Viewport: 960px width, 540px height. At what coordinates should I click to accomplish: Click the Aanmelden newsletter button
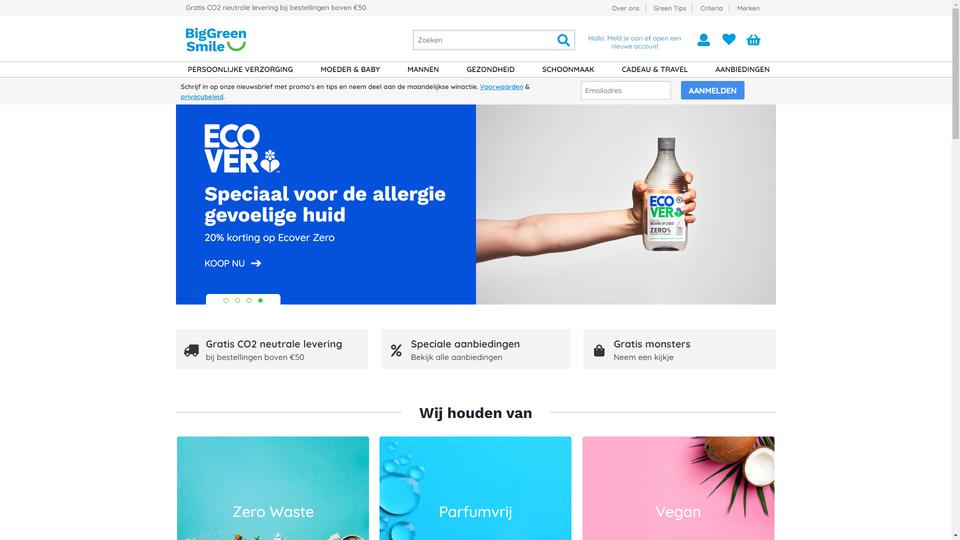tap(713, 91)
